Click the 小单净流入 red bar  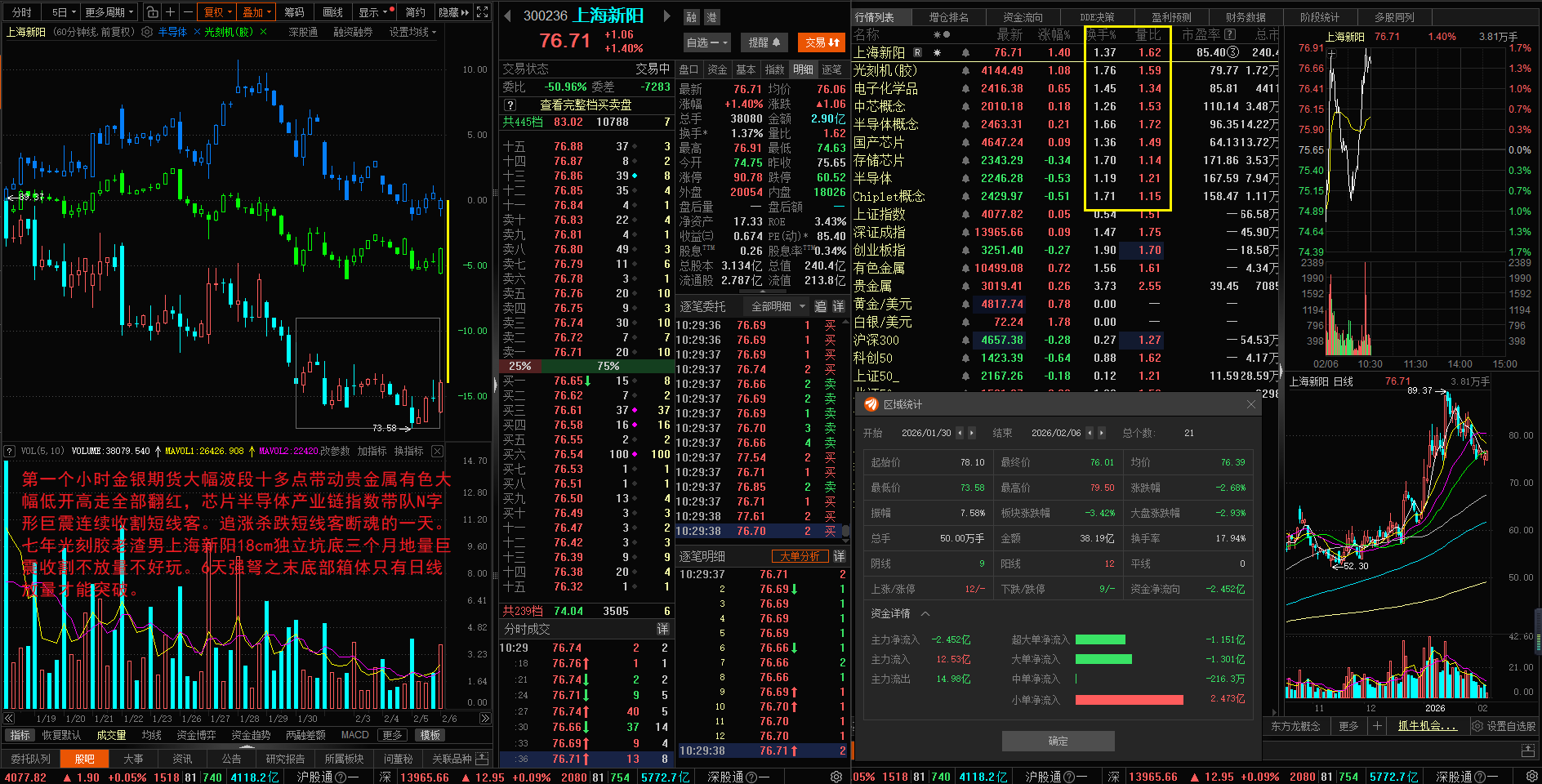[x=1130, y=700]
